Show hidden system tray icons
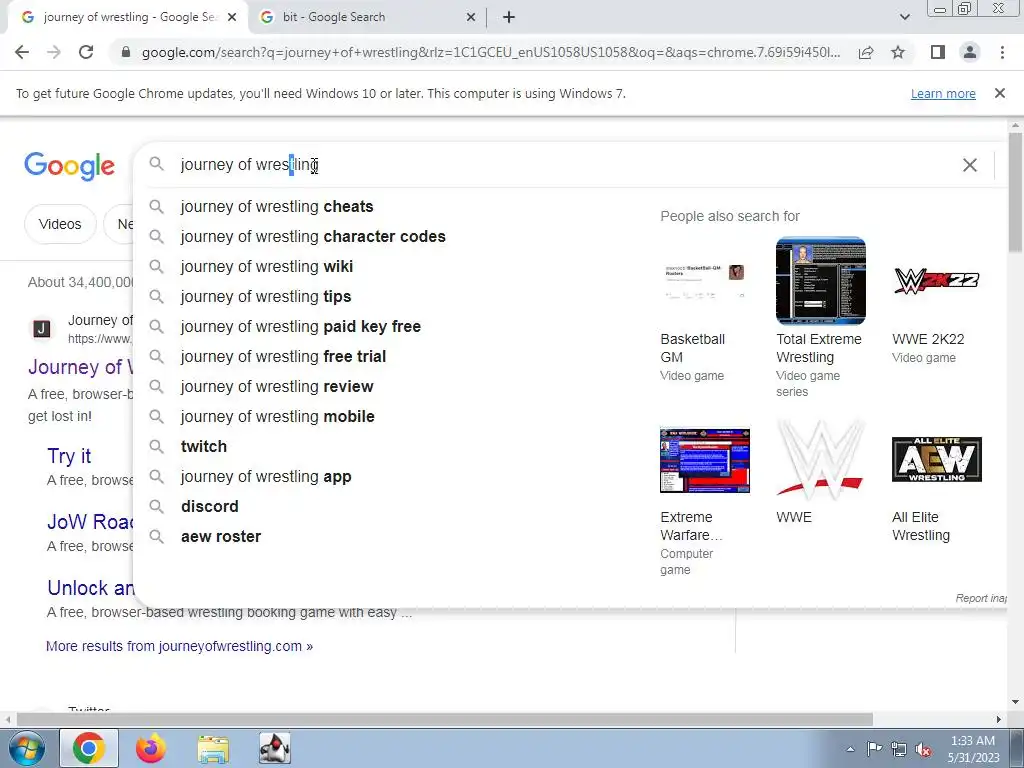This screenshot has width=1024, height=768. [850, 749]
